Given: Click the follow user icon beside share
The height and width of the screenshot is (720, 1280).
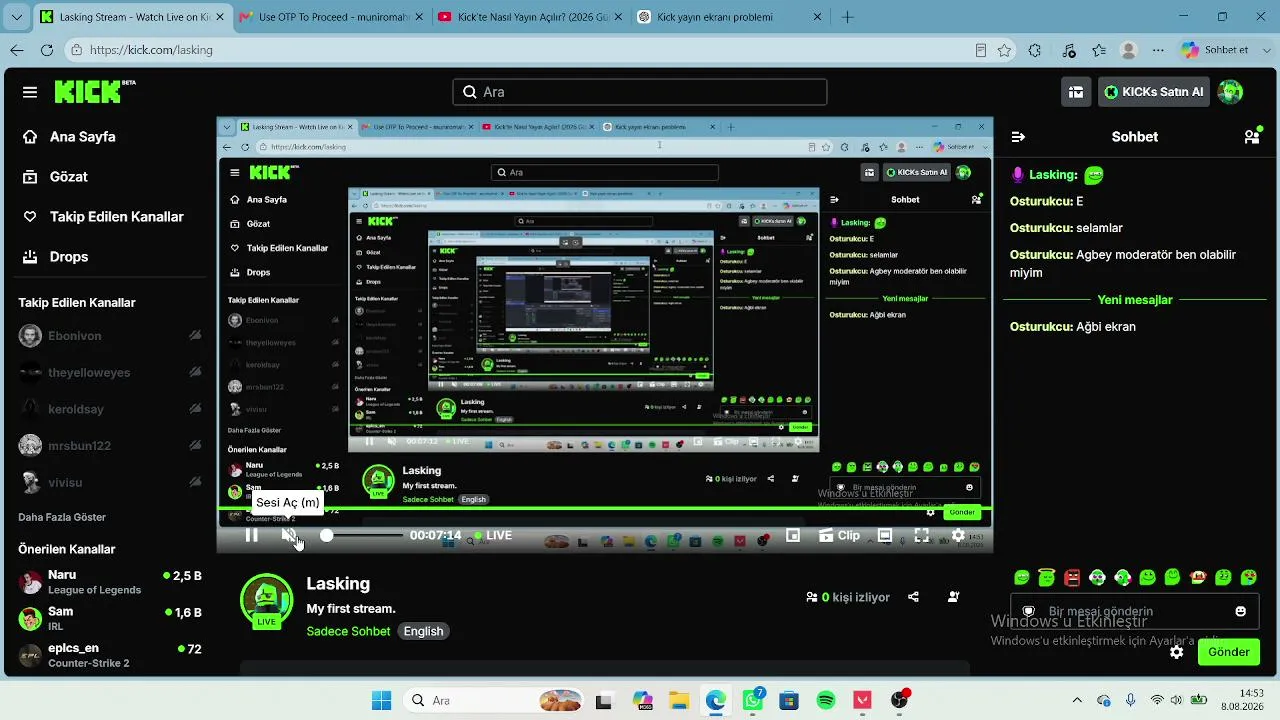Looking at the screenshot, I should coord(954,597).
